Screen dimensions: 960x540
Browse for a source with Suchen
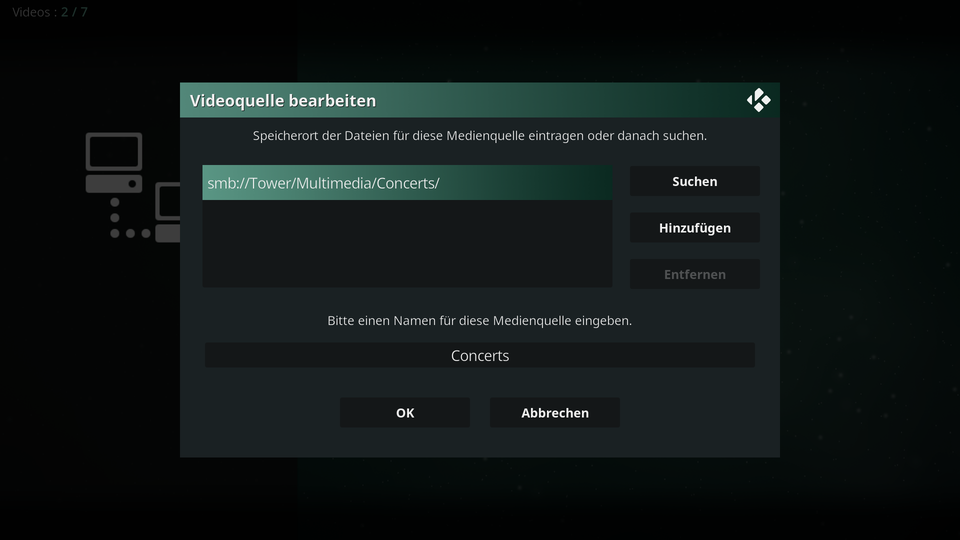click(x=694, y=181)
